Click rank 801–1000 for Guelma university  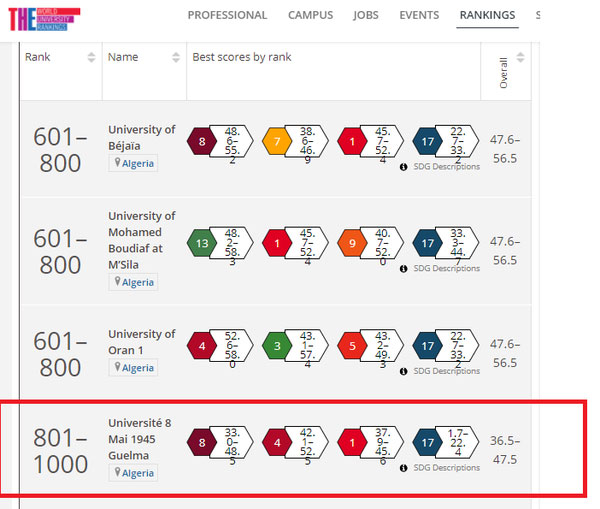point(60,451)
